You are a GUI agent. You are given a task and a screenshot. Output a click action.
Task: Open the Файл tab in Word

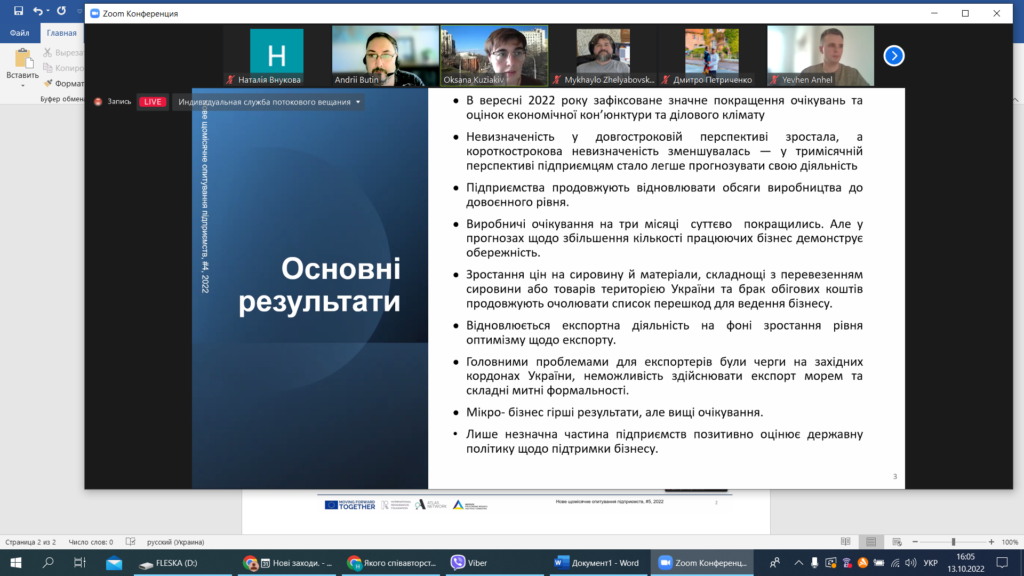click(x=19, y=33)
